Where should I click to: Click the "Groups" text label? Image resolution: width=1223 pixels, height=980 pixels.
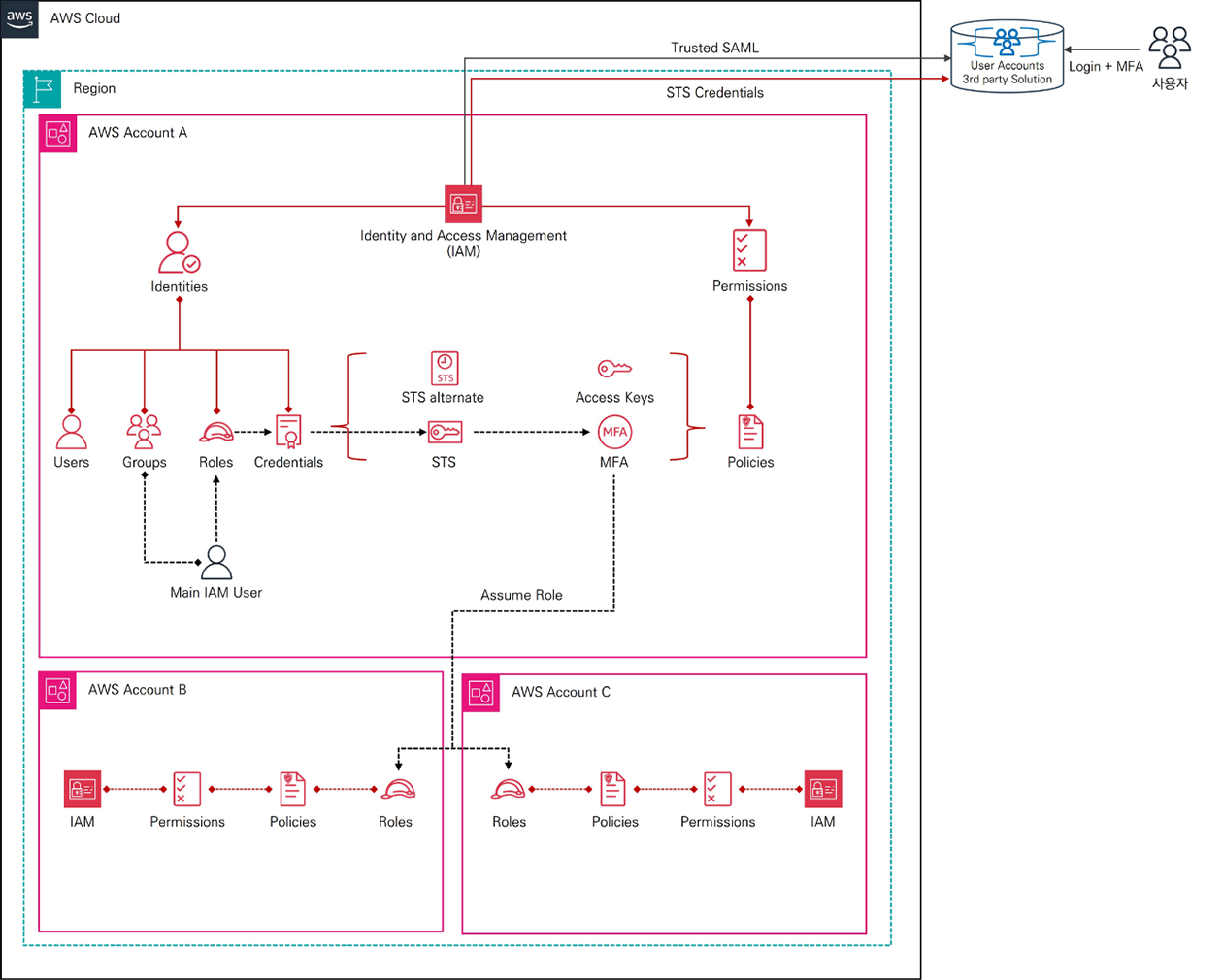coord(144,462)
